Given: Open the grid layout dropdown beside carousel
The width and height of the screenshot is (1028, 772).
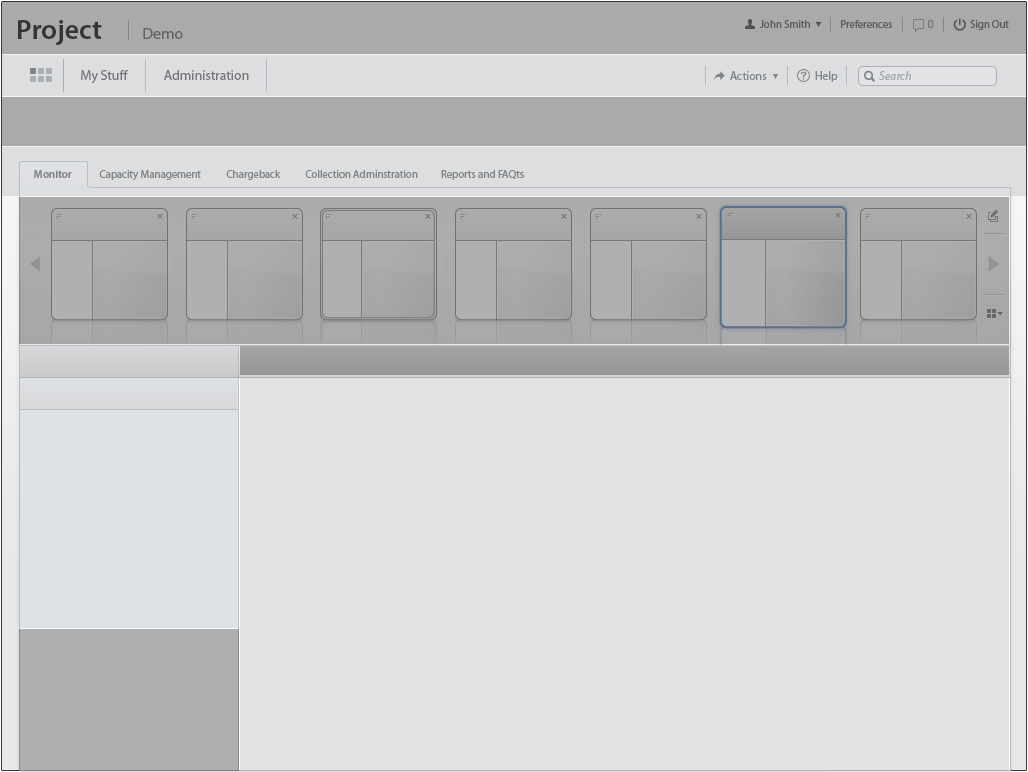Looking at the screenshot, I should coord(994,314).
